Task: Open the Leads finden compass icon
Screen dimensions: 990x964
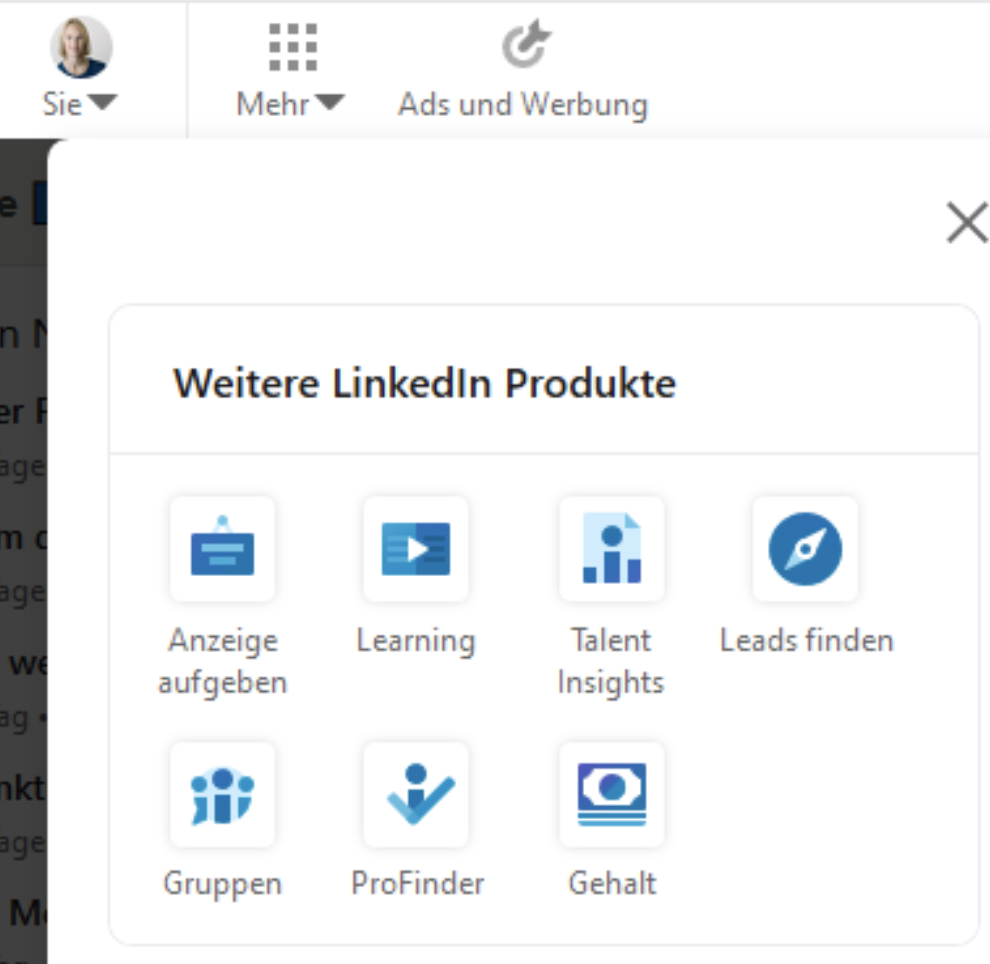Action: point(805,549)
